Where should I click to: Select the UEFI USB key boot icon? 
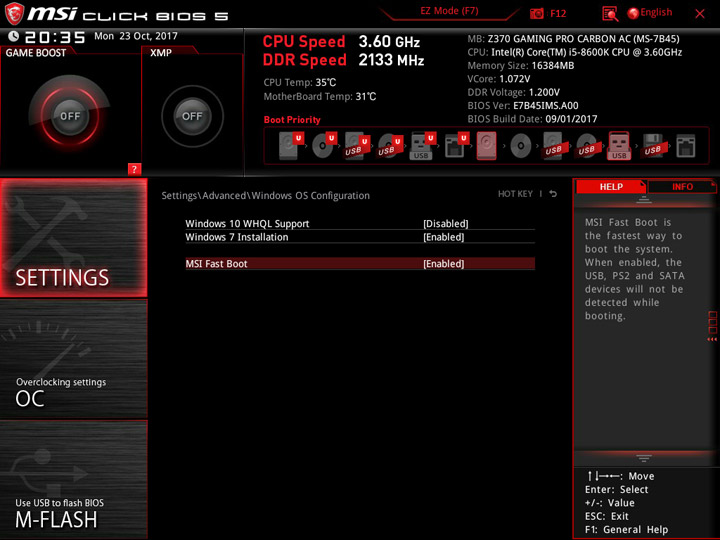(422, 146)
